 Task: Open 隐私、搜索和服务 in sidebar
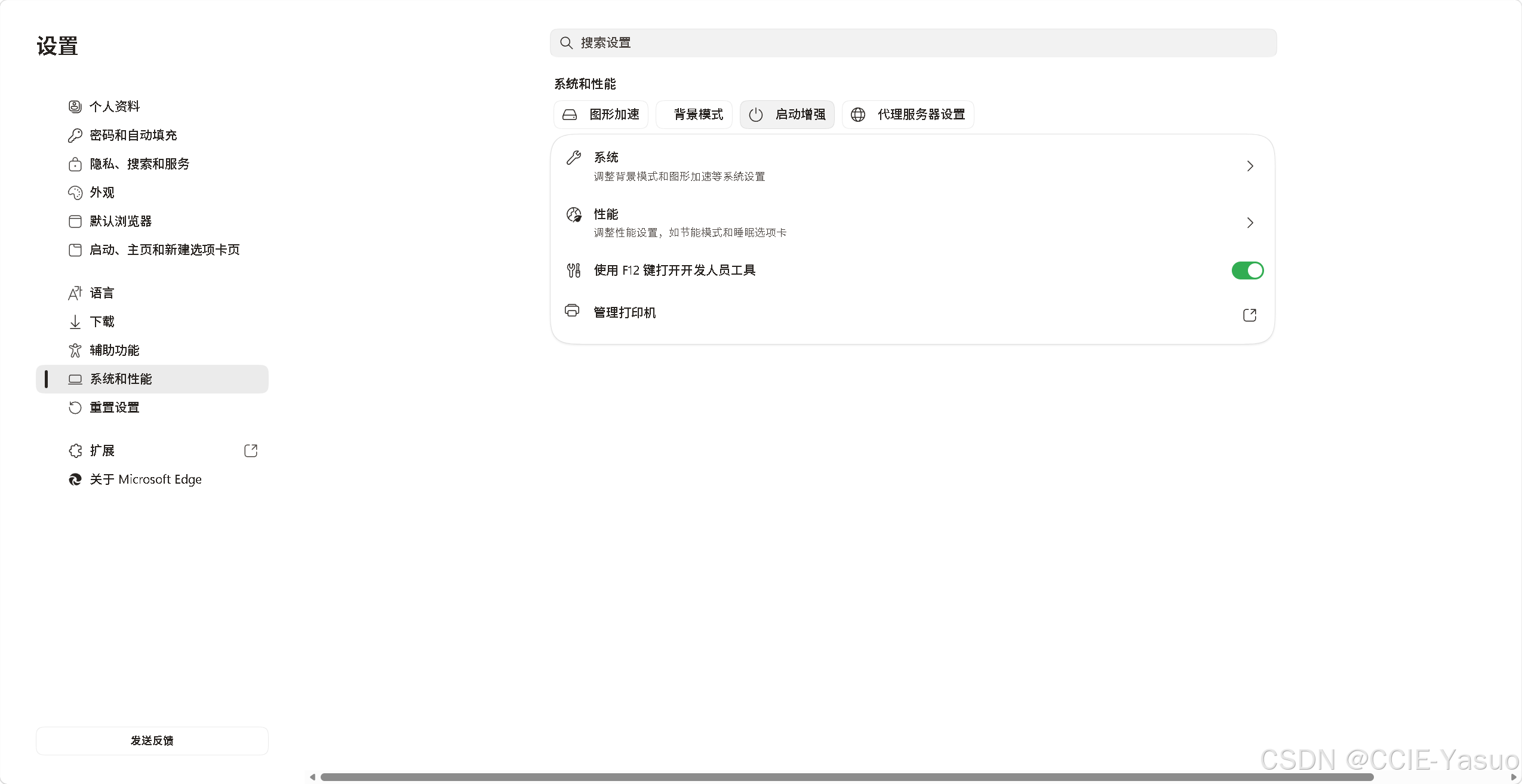coord(139,164)
